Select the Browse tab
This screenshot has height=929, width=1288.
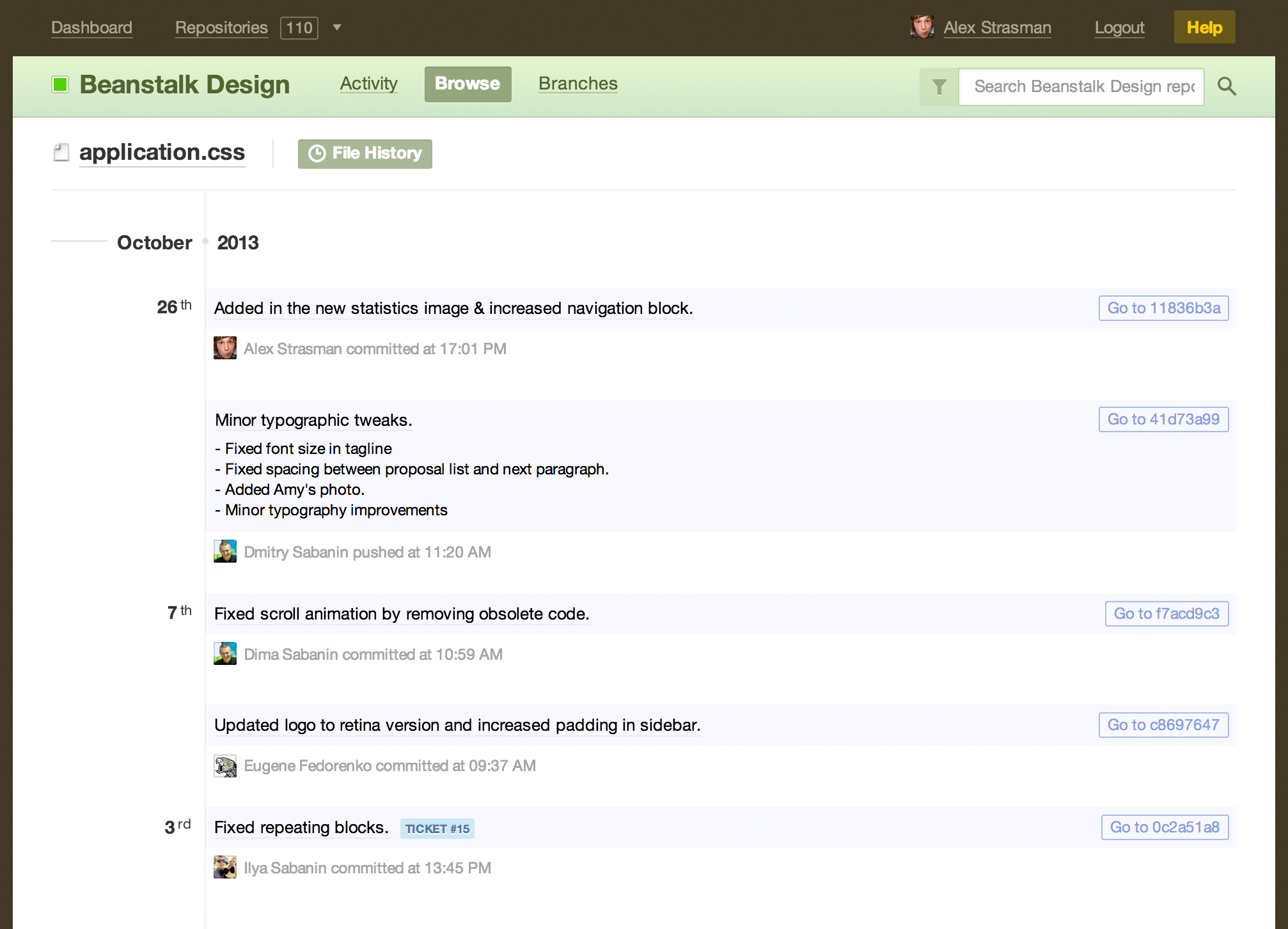[x=468, y=84]
